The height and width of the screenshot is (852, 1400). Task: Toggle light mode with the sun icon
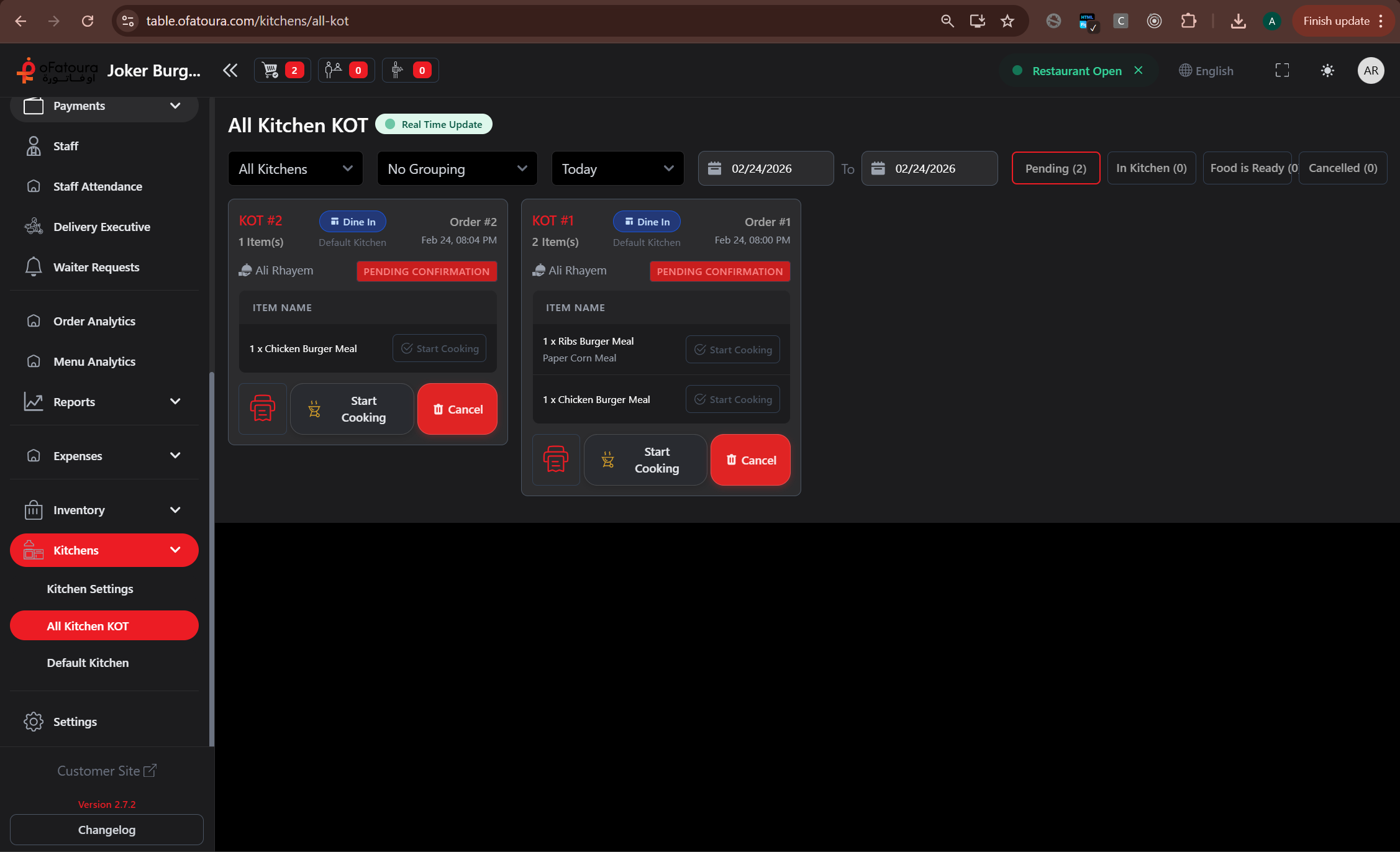1327,70
